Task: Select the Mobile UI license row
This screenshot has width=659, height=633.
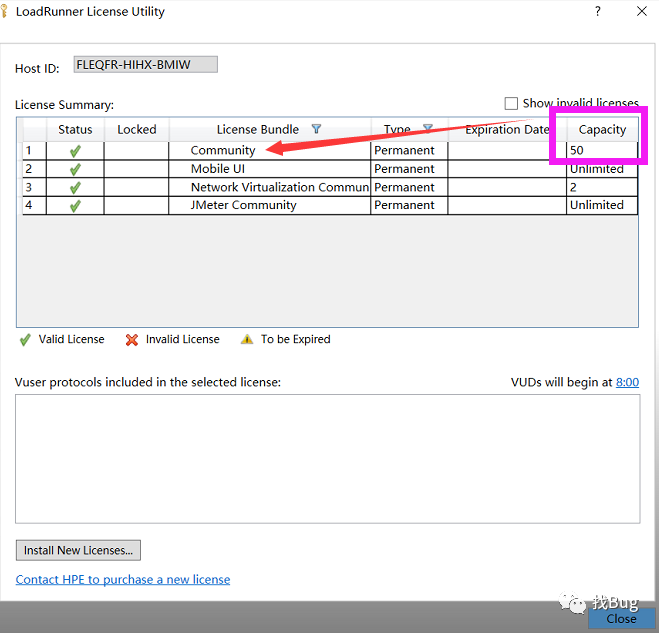Action: 330,169
